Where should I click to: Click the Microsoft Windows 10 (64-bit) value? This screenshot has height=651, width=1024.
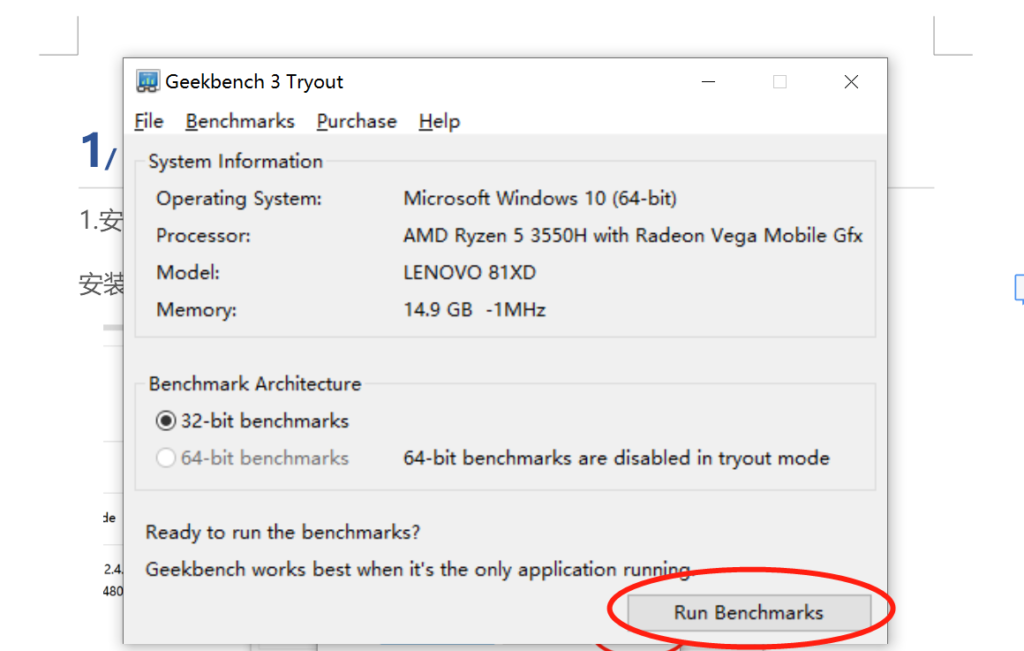[540, 198]
